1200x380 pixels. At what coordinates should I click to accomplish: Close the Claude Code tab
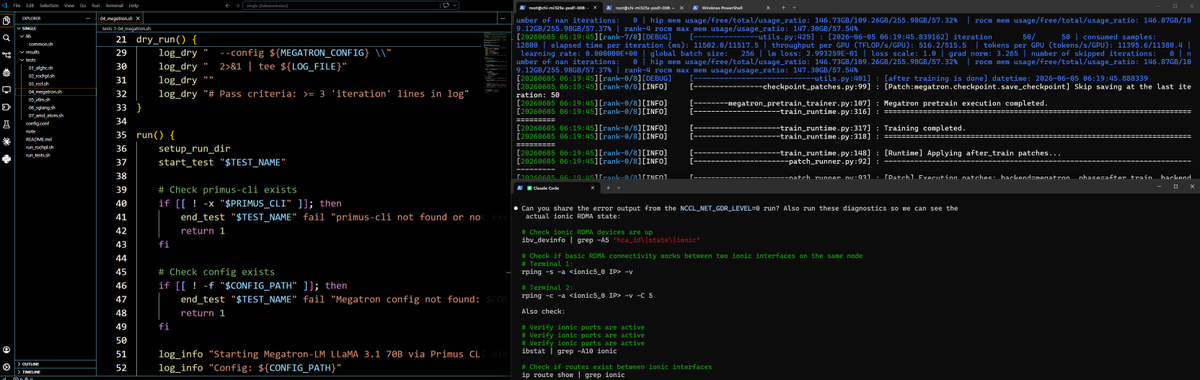coord(592,188)
